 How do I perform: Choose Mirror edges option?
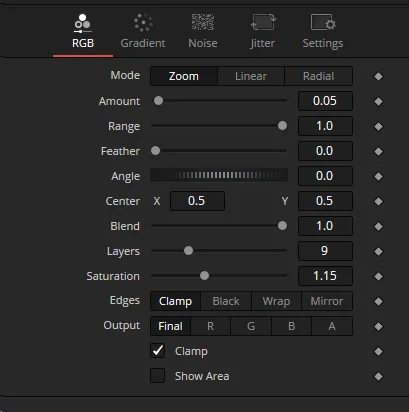327,301
